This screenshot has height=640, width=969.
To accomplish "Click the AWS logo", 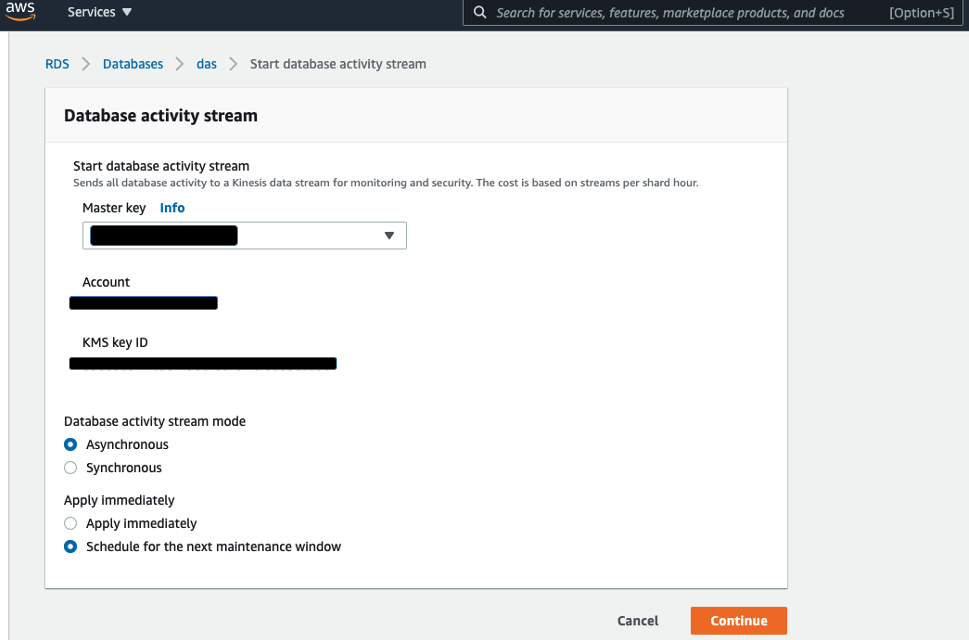I will pos(20,11).
